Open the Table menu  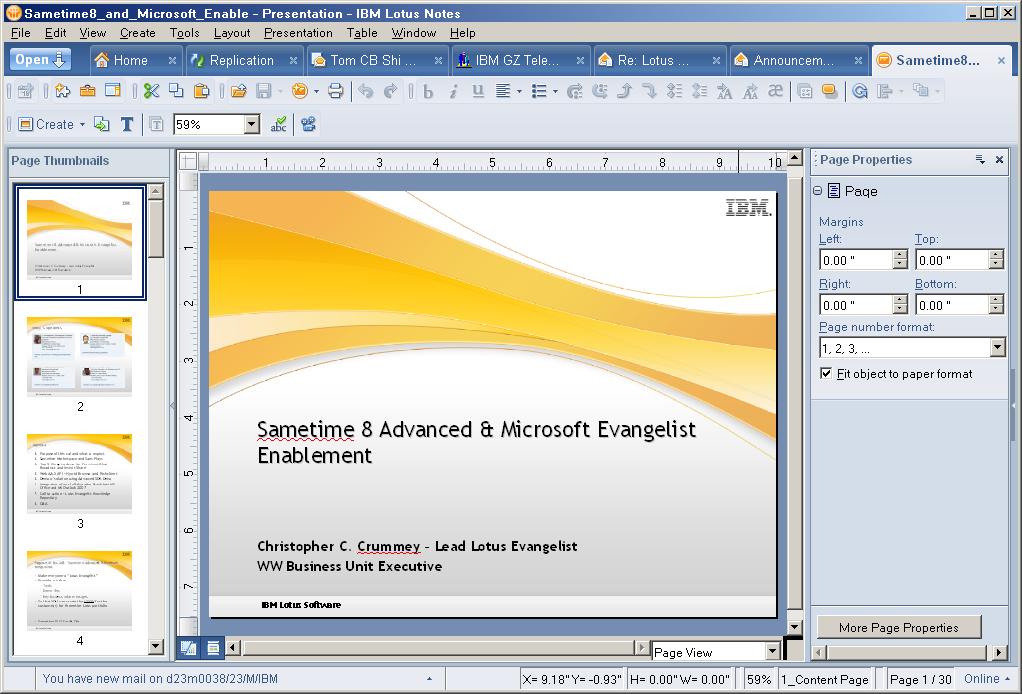(x=362, y=33)
